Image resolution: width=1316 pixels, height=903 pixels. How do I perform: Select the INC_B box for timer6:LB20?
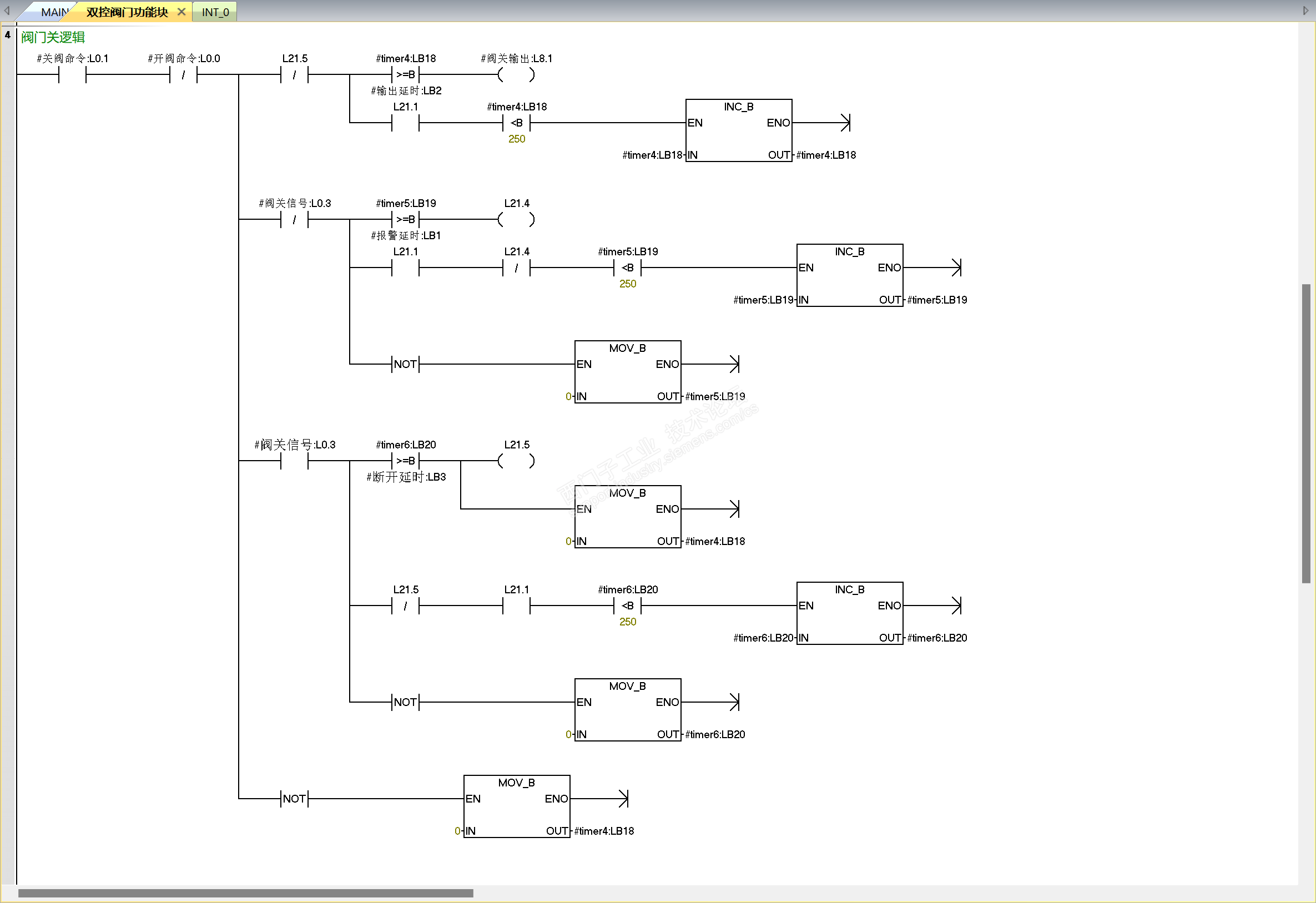pyautogui.click(x=849, y=613)
